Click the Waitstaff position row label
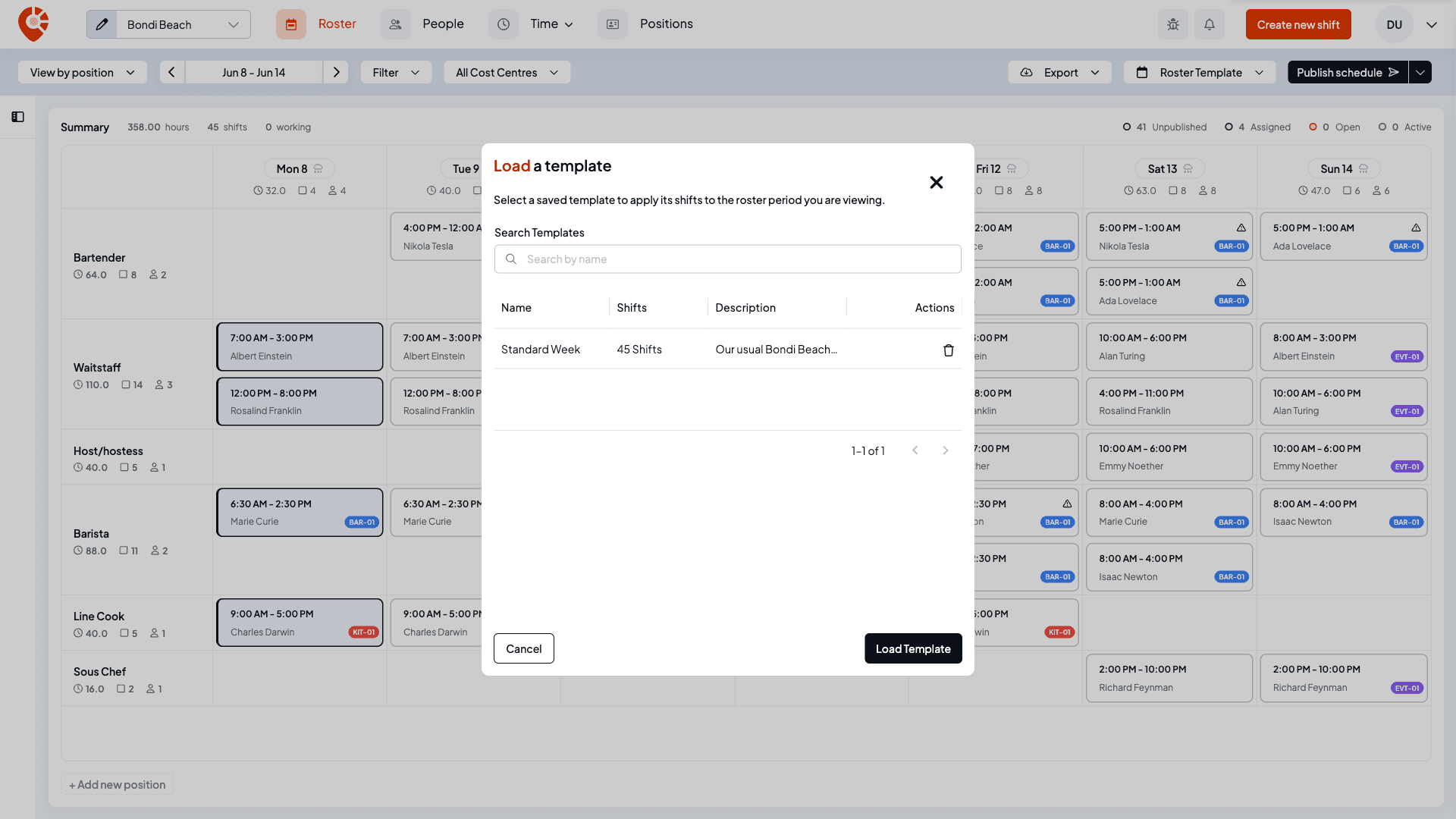This screenshot has height=819, width=1456. [97, 367]
